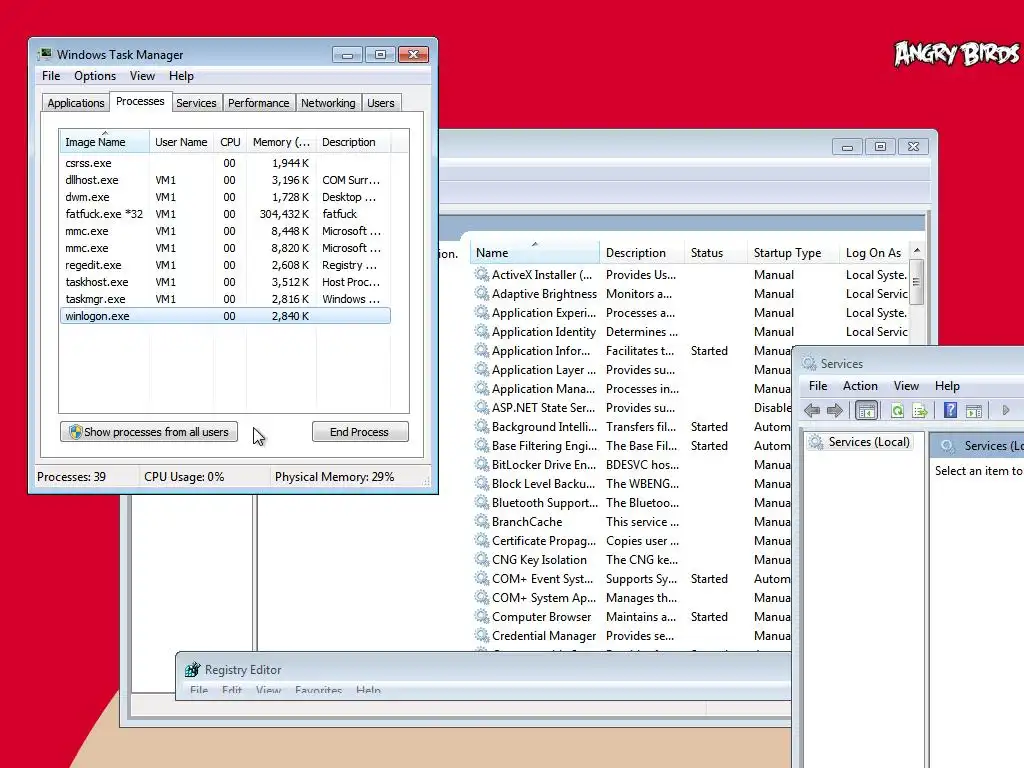
Task: Select the regedit.exe process row
Action: pos(225,265)
